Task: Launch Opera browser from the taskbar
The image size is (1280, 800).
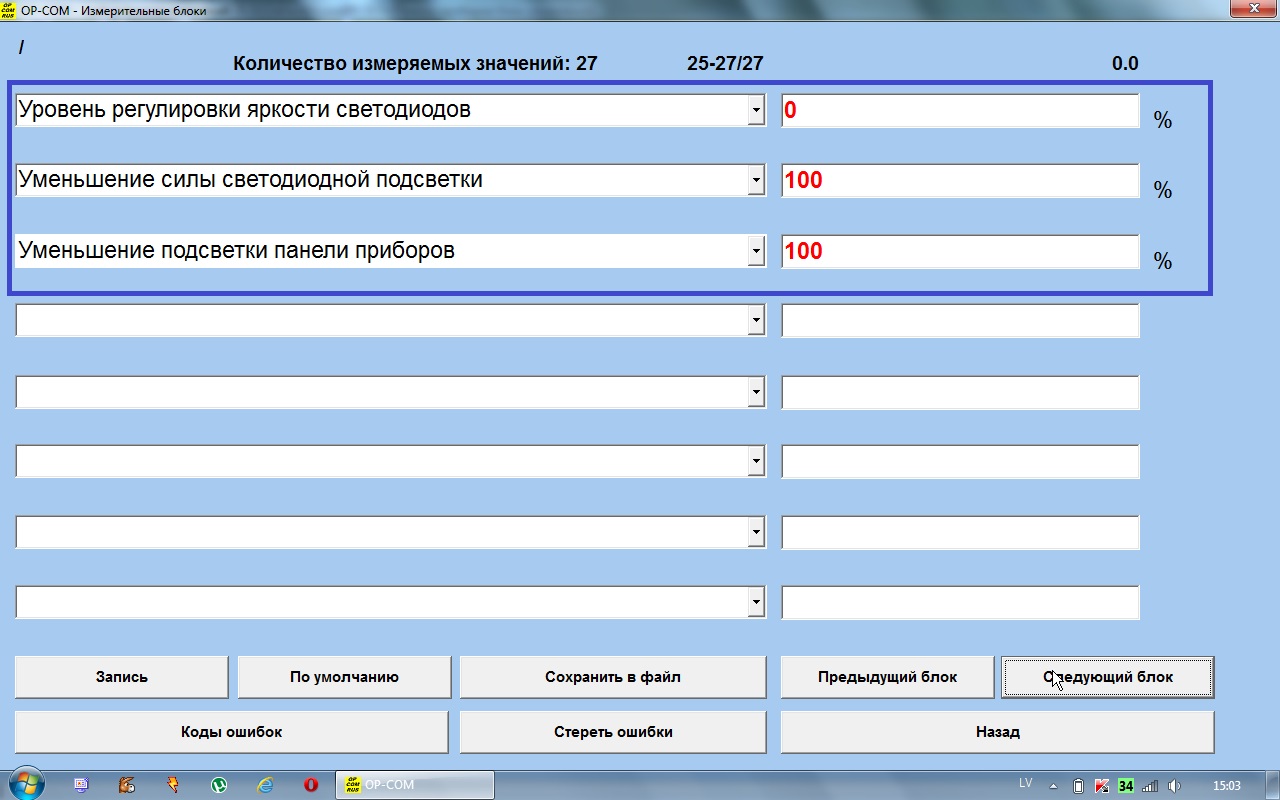Action: tap(311, 785)
